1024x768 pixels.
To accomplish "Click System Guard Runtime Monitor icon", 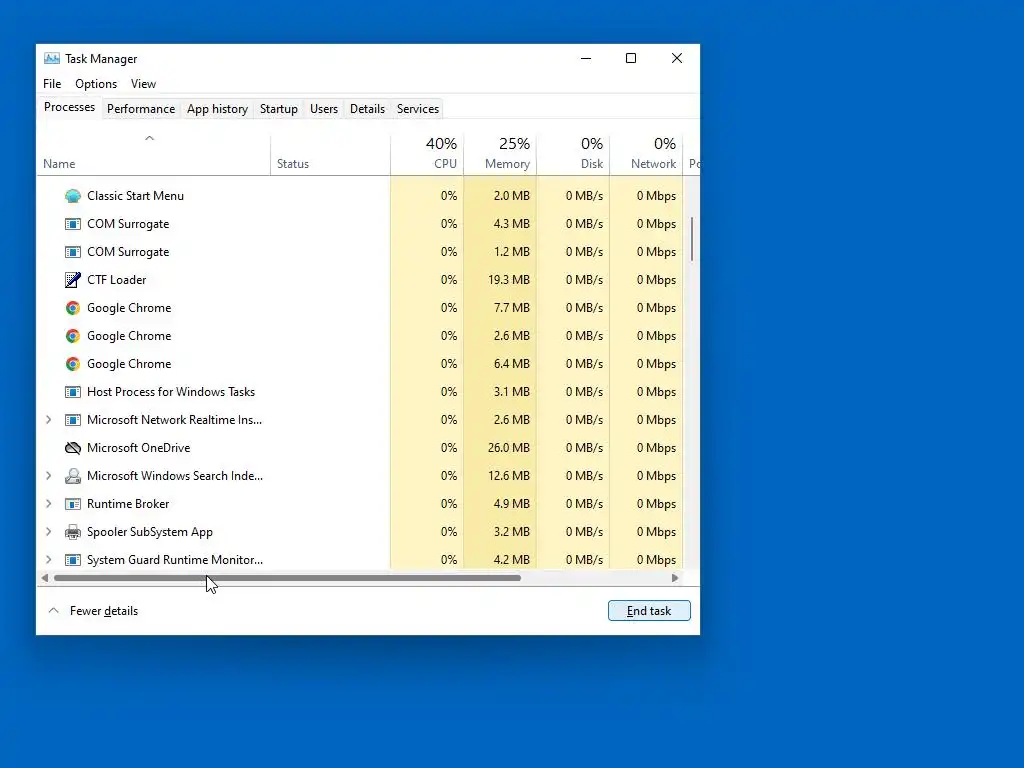I will 72,560.
